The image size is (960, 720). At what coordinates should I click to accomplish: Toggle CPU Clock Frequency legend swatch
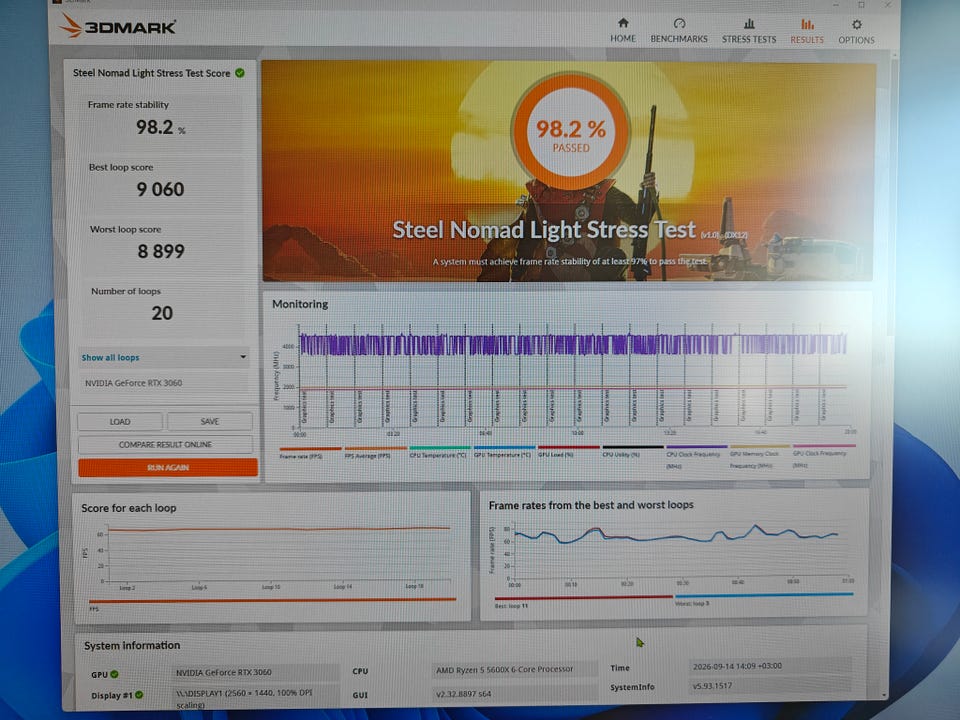tap(697, 446)
